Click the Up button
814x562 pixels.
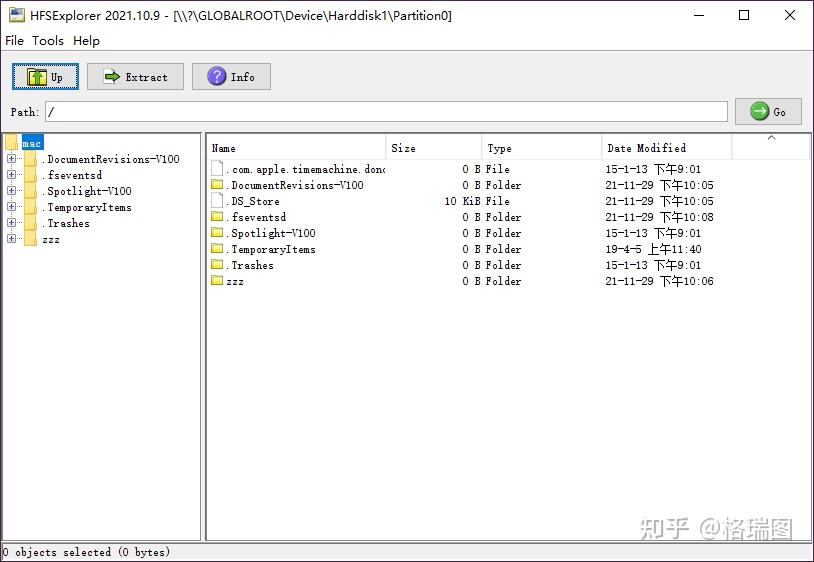(x=46, y=77)
